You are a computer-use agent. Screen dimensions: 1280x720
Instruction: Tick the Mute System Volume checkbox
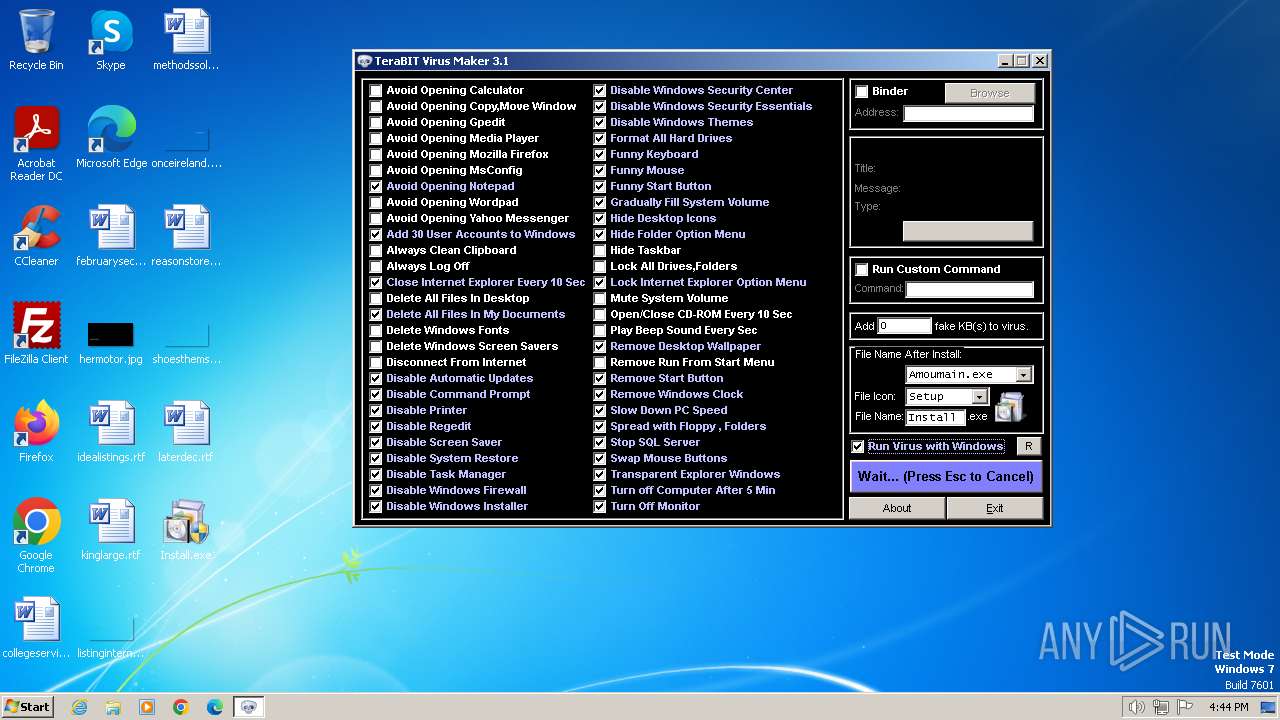[x=600, y=298]
